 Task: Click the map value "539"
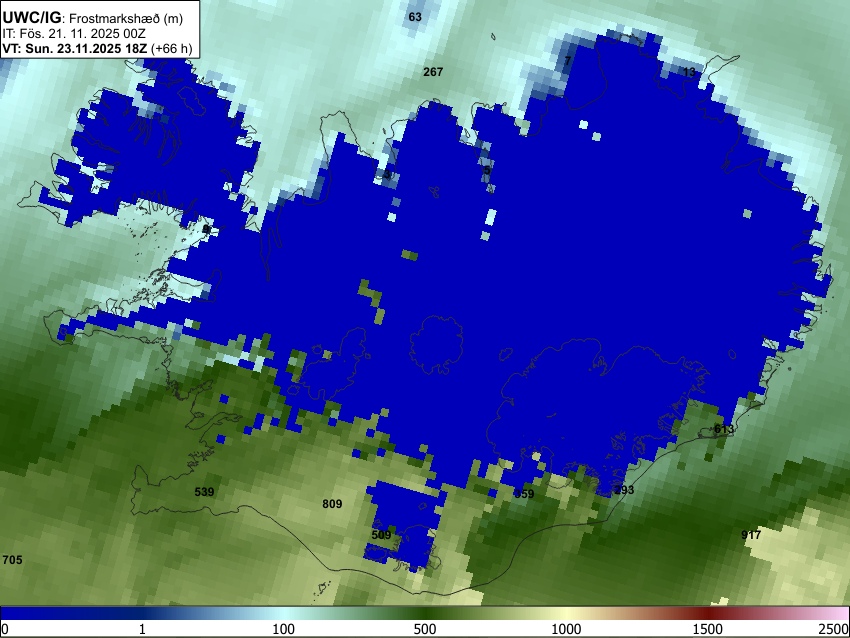click(204, 492)
